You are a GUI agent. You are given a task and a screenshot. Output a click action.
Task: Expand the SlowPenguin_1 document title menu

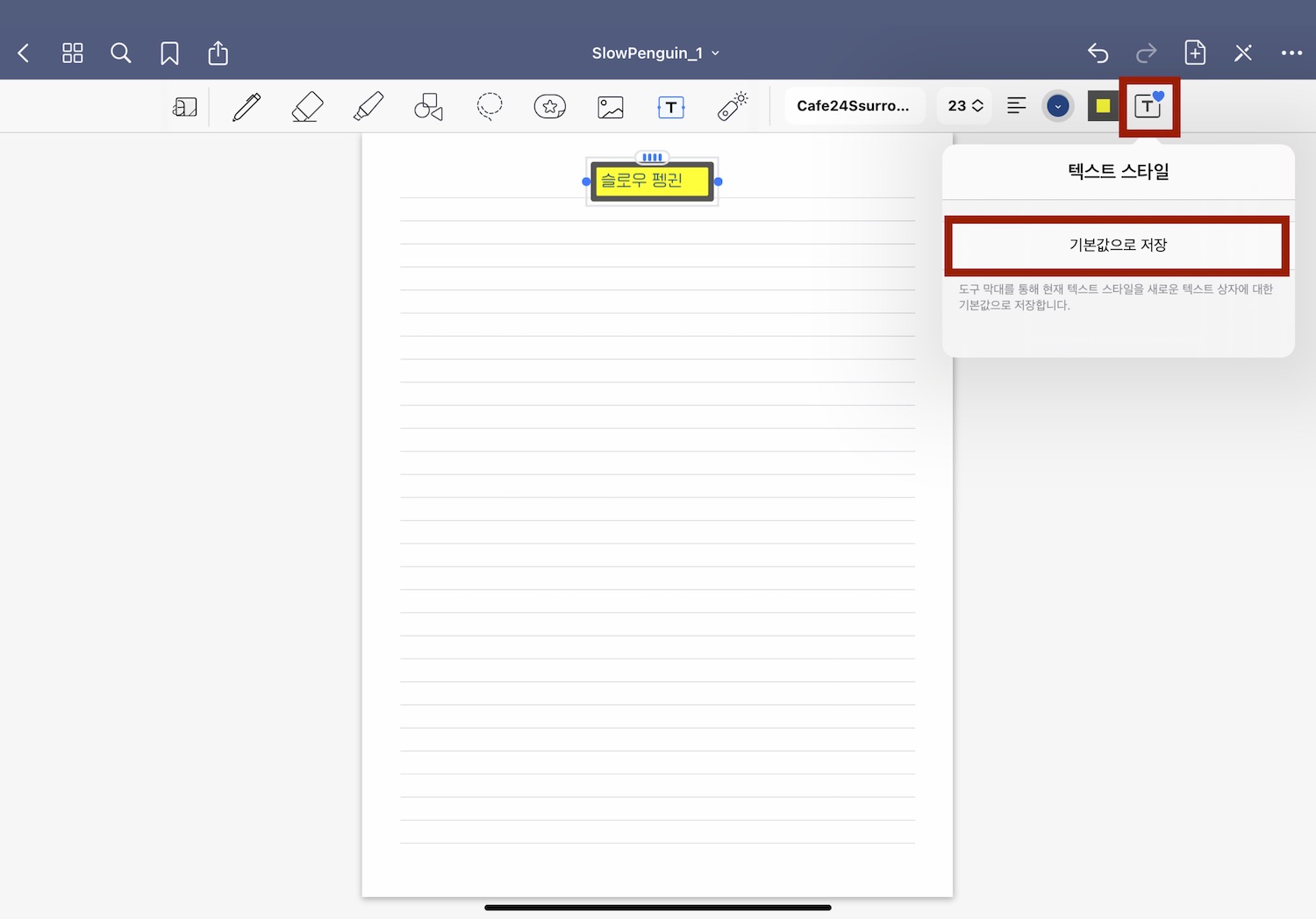pyautogui.click(x=655, y=53)
